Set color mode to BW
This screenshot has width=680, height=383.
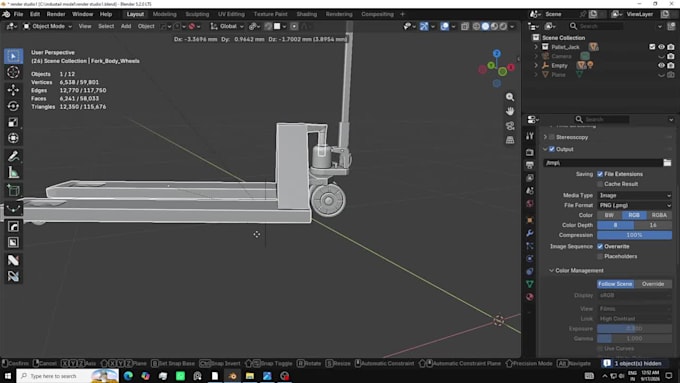pyautogui.click(x=609, y=215)
